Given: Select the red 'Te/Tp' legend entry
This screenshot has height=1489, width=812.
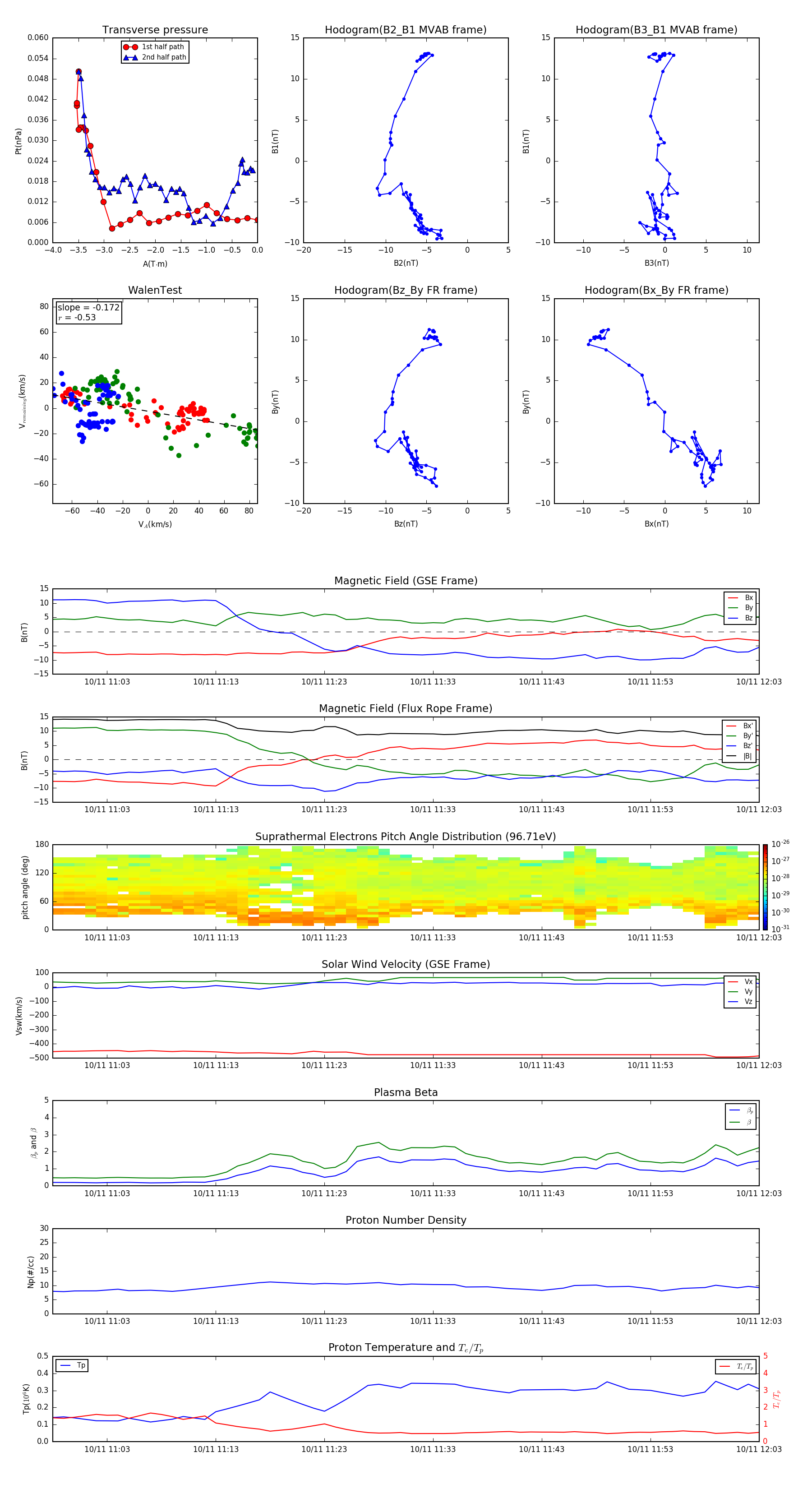Looking at the screenshot, I should [x=736, y=1366].
